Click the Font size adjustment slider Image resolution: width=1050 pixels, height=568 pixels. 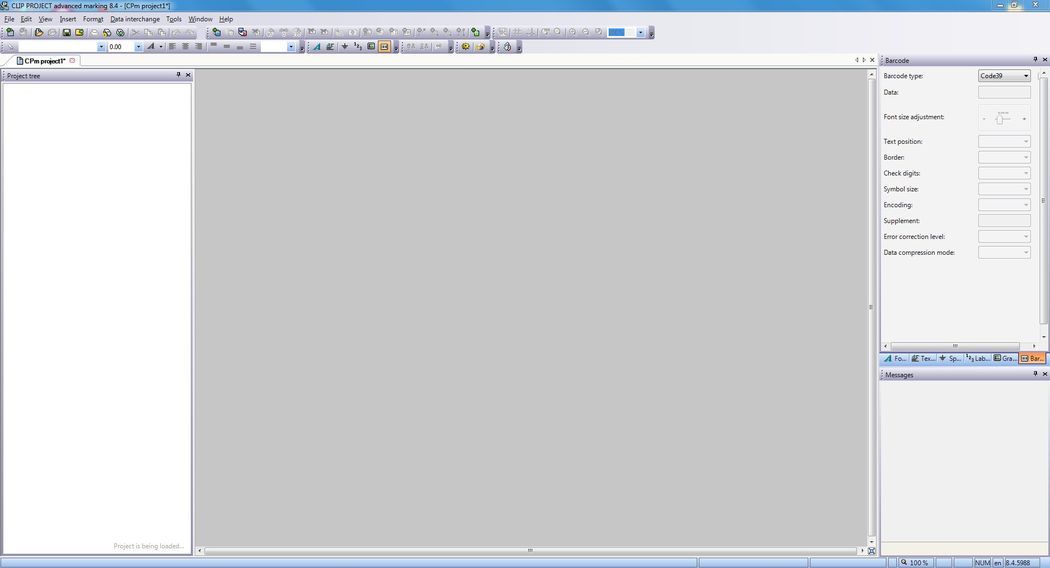(1004, 118)
